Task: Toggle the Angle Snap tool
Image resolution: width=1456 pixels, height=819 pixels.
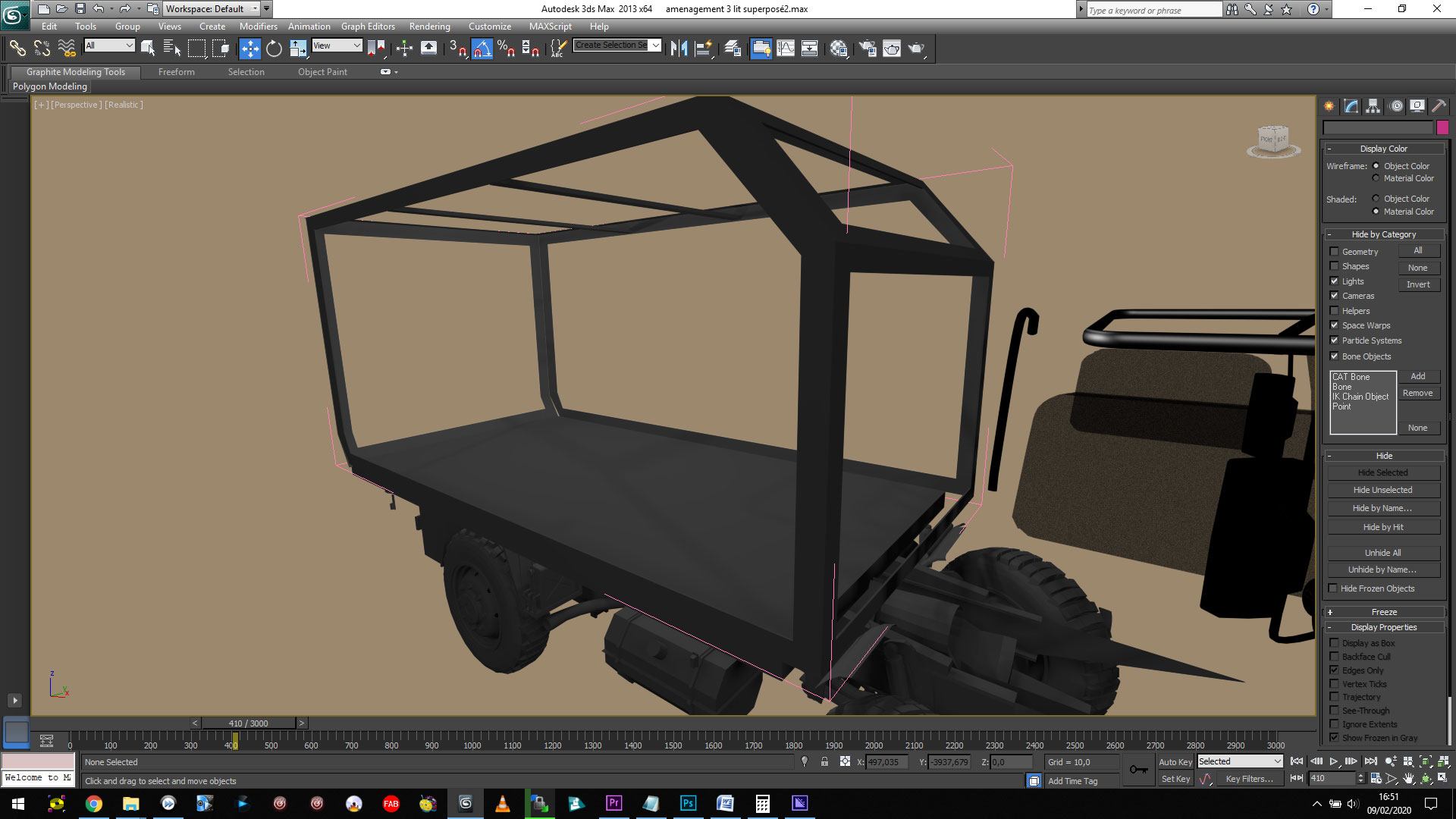Action: [x=482, y=49]
